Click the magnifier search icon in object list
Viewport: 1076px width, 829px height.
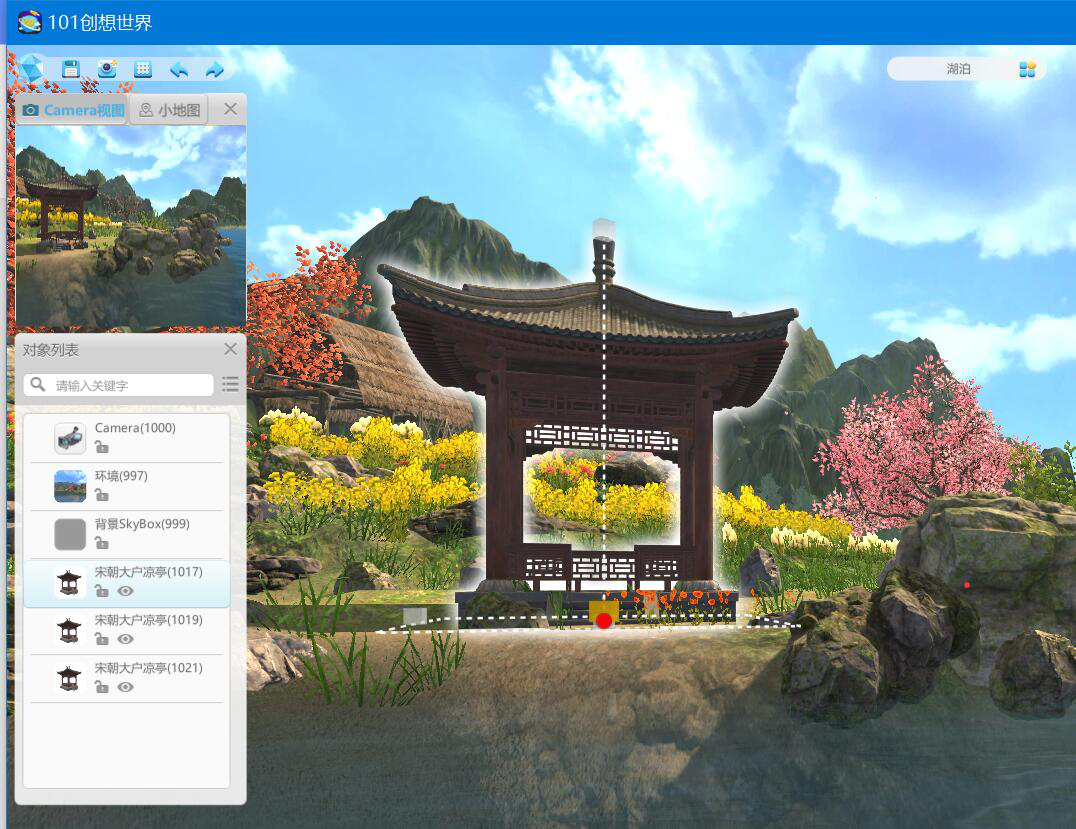pyautogui.click(x=38, y=384)
